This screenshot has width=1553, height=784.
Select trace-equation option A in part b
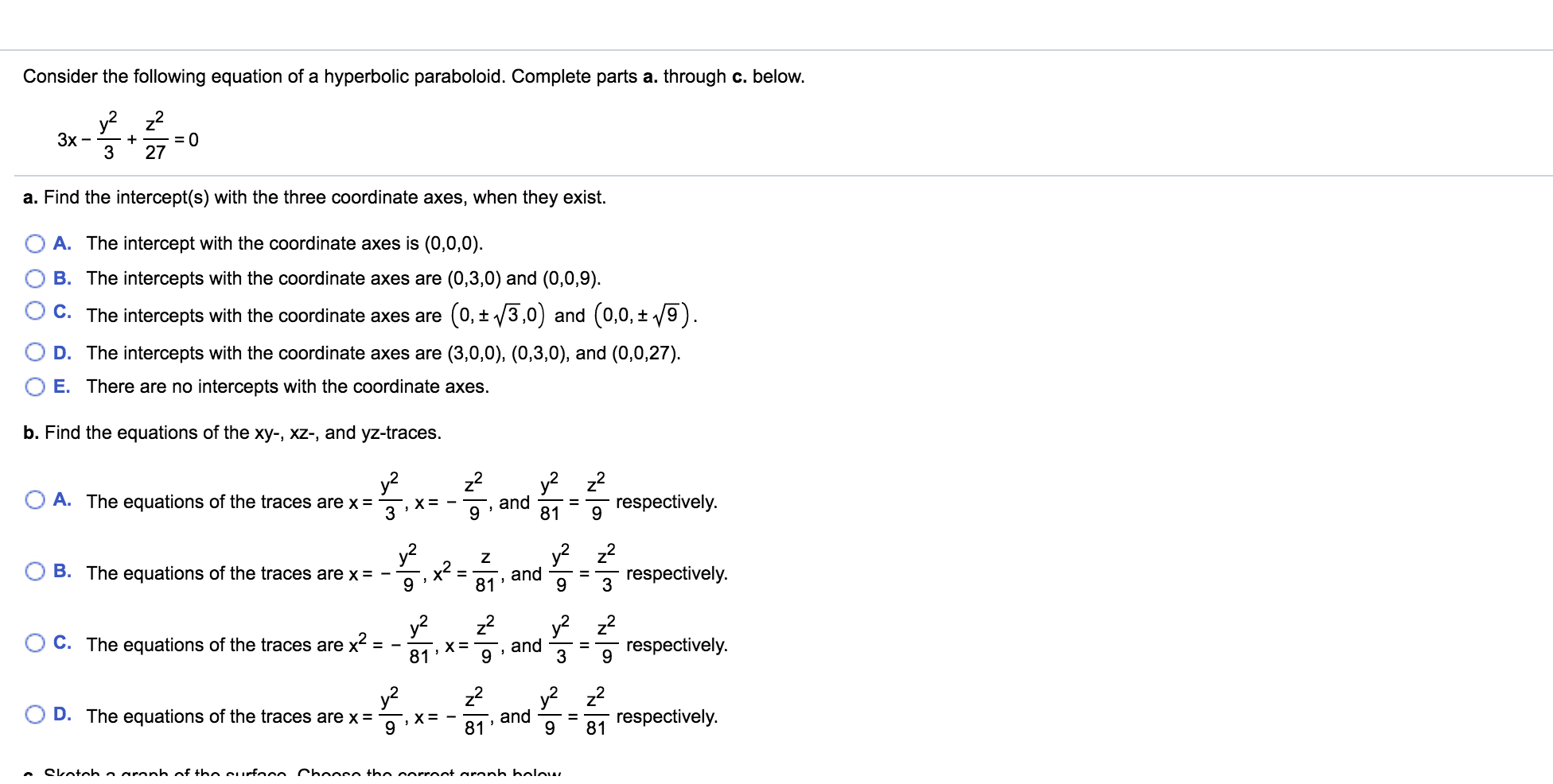tap(35, 501)
